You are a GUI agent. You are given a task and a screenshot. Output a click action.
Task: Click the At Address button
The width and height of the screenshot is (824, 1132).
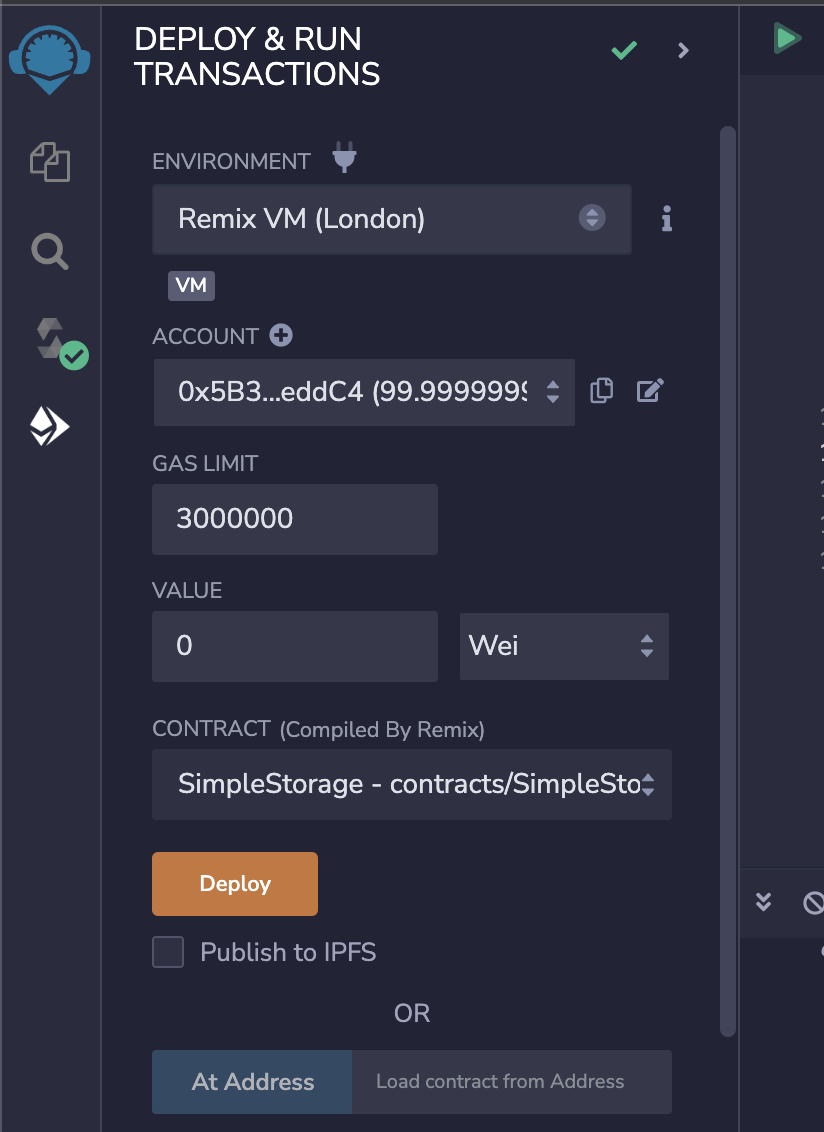(252, 1081)
